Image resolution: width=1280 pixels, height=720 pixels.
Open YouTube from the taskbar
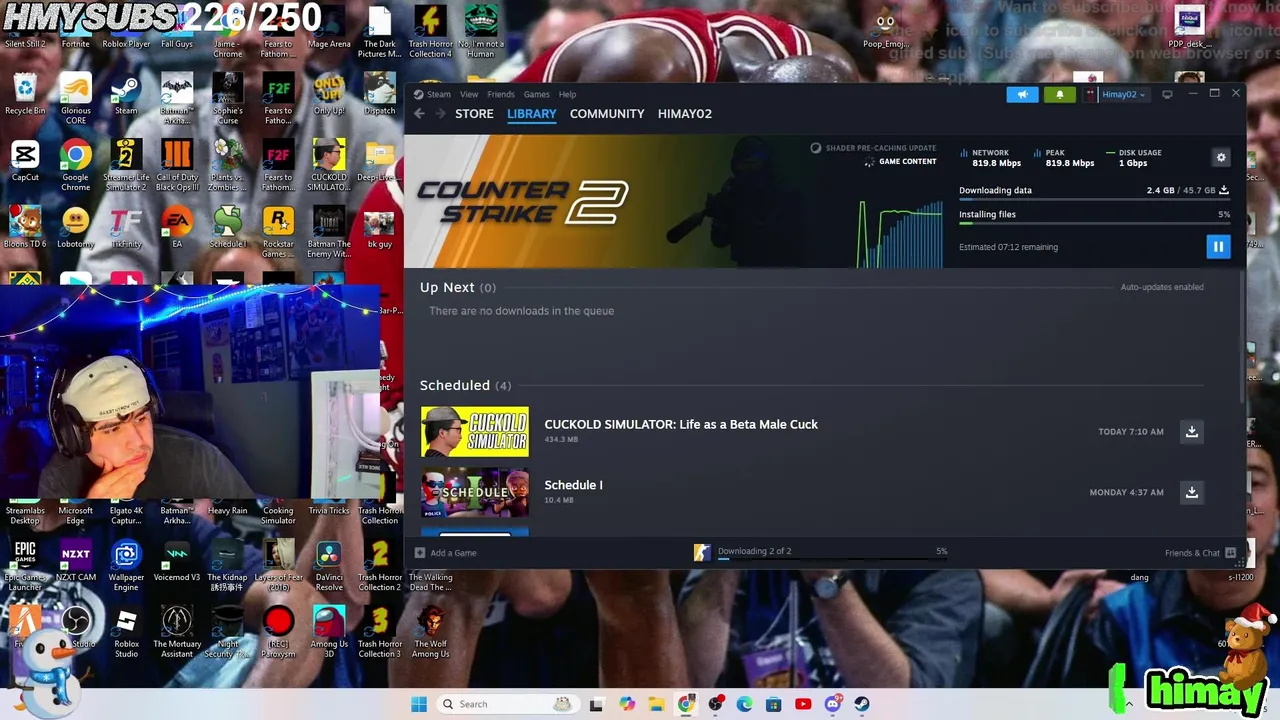(803, 704)
